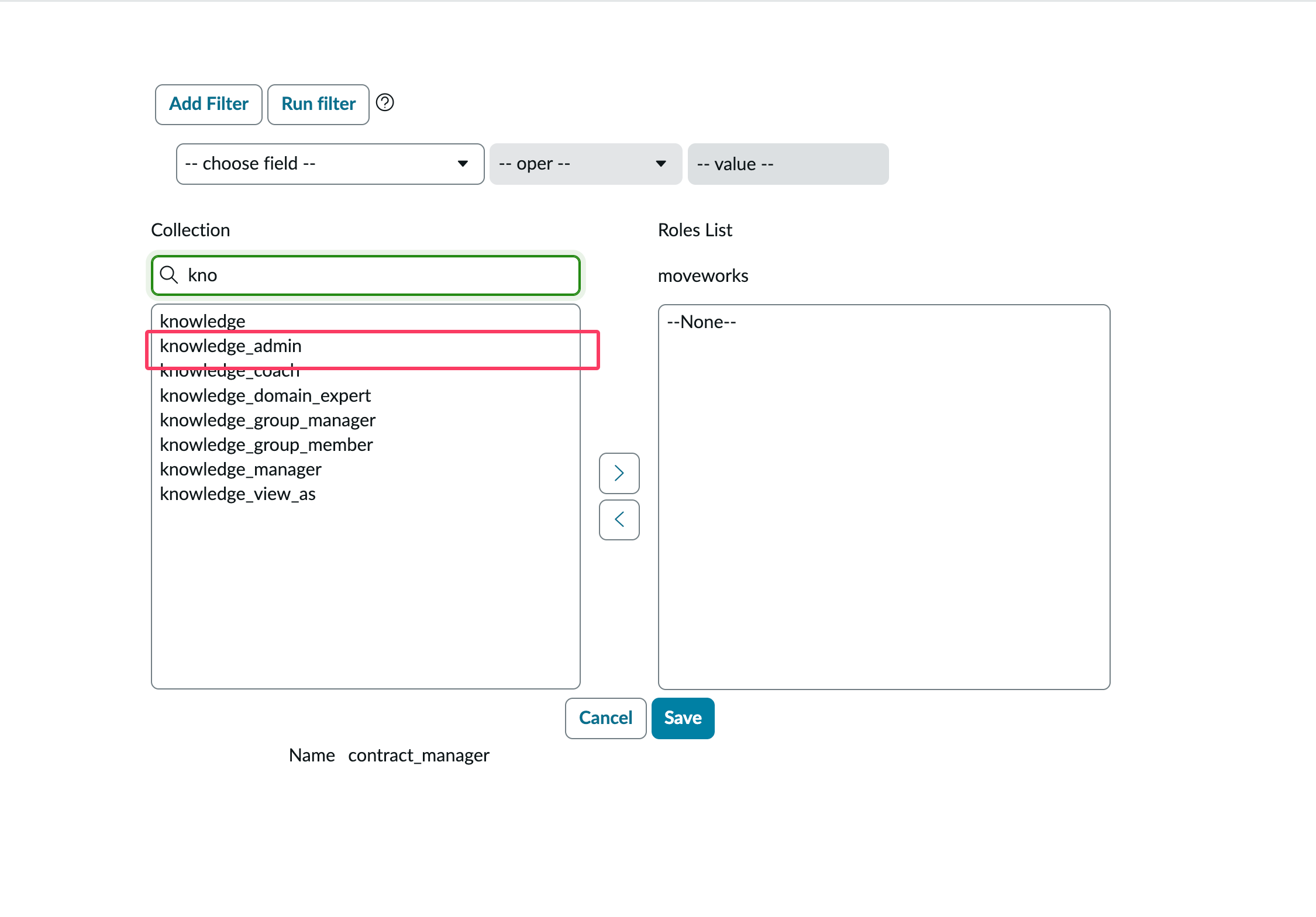Click the search magnifier icon in Collection
1316x917 pixels.
tap(169, 275)
